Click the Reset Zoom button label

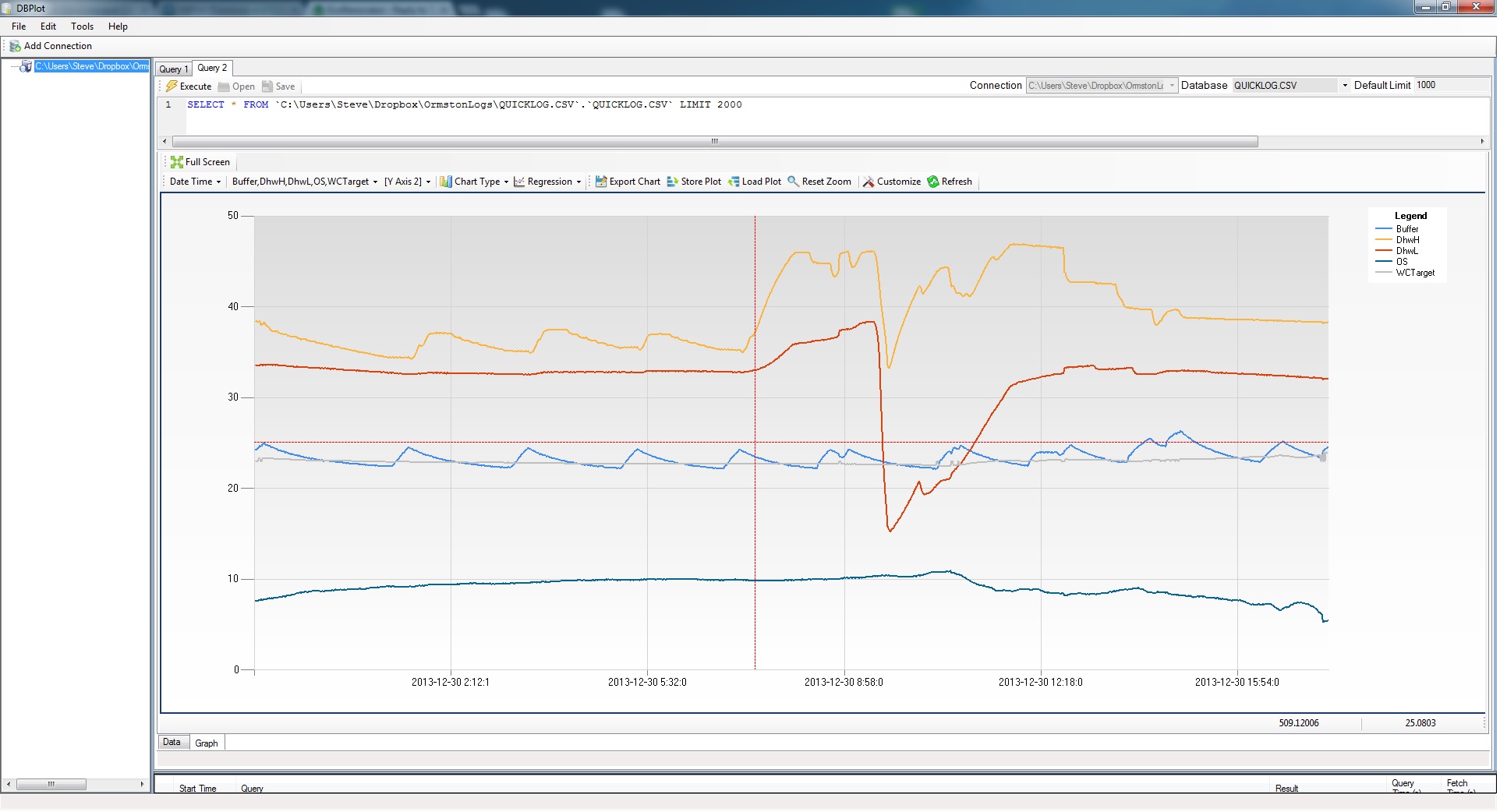tap(826, 182)
